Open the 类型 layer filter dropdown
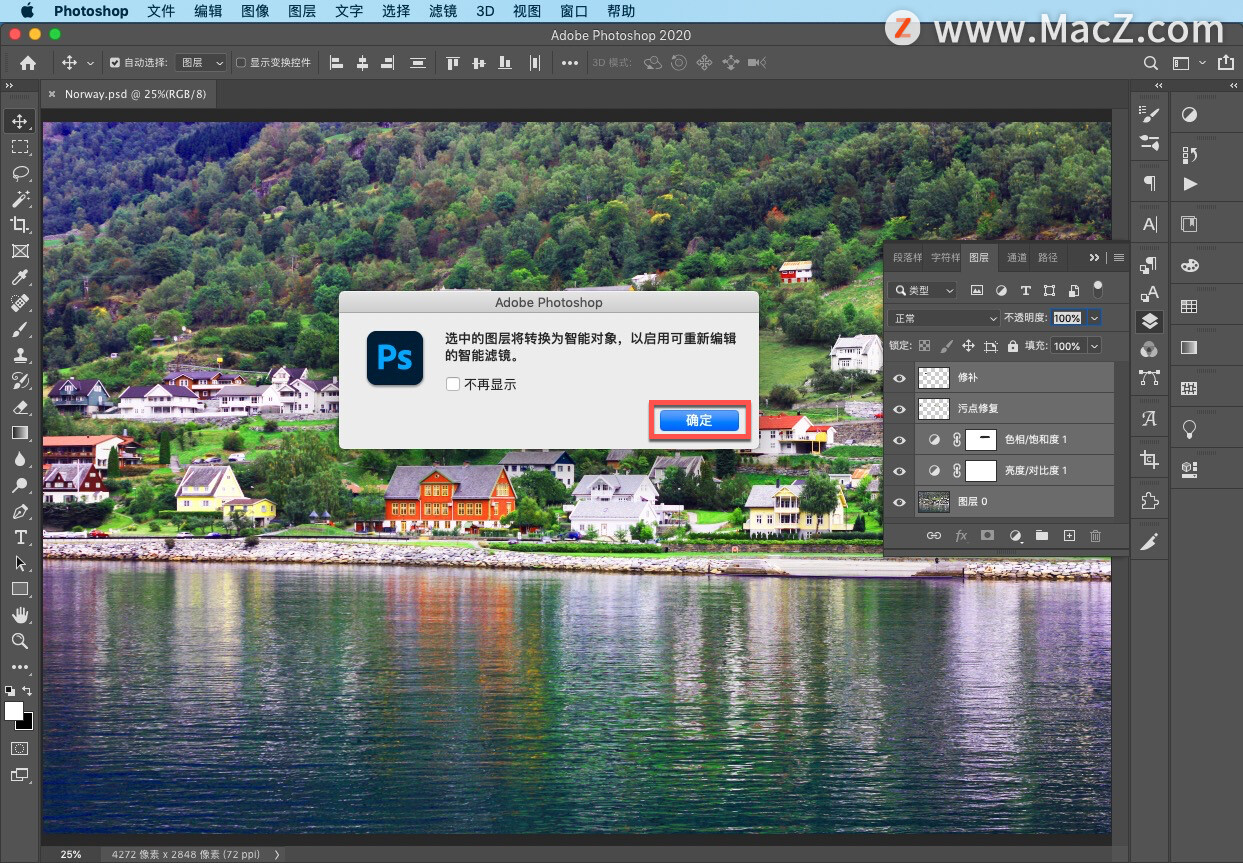1243x863 pixels. (922, 290)
